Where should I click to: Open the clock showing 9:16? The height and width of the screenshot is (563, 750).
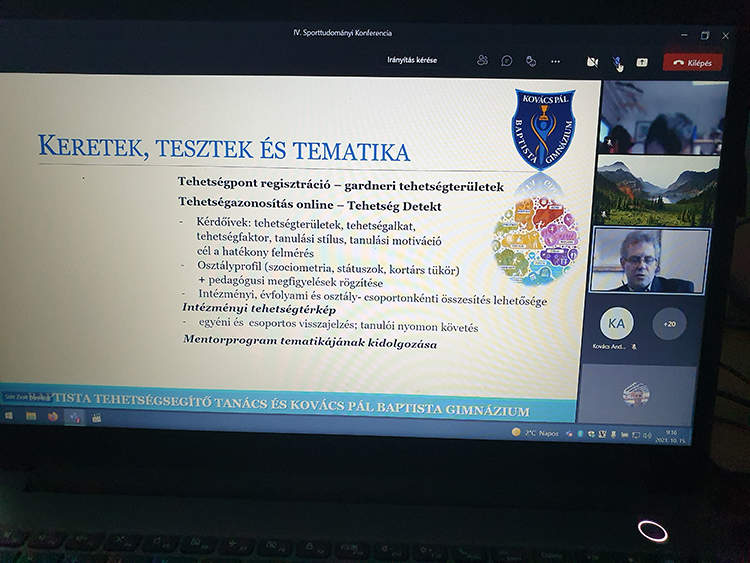[x=671, y=436]
